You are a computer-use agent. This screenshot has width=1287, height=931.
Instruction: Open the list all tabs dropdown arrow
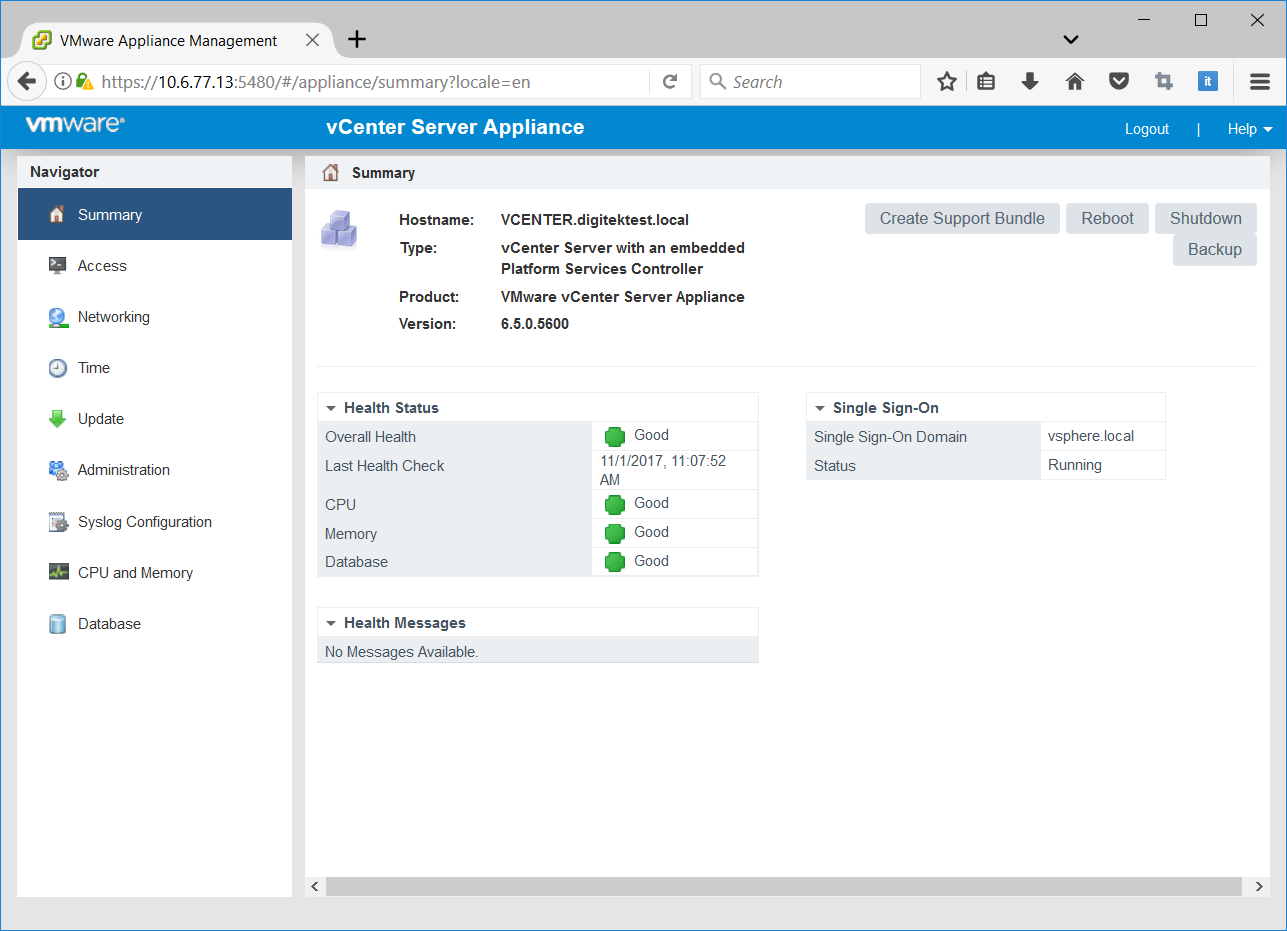(x=1071, y=40)
